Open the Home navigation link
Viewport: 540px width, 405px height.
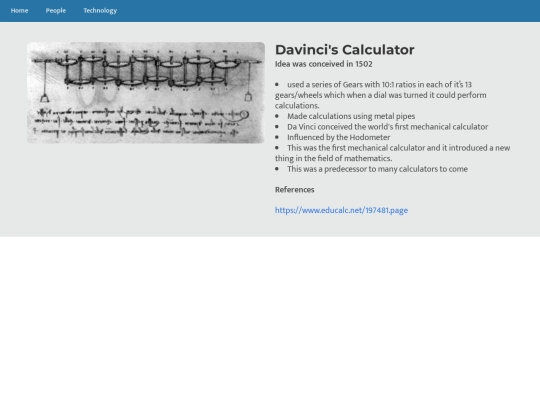19,11
